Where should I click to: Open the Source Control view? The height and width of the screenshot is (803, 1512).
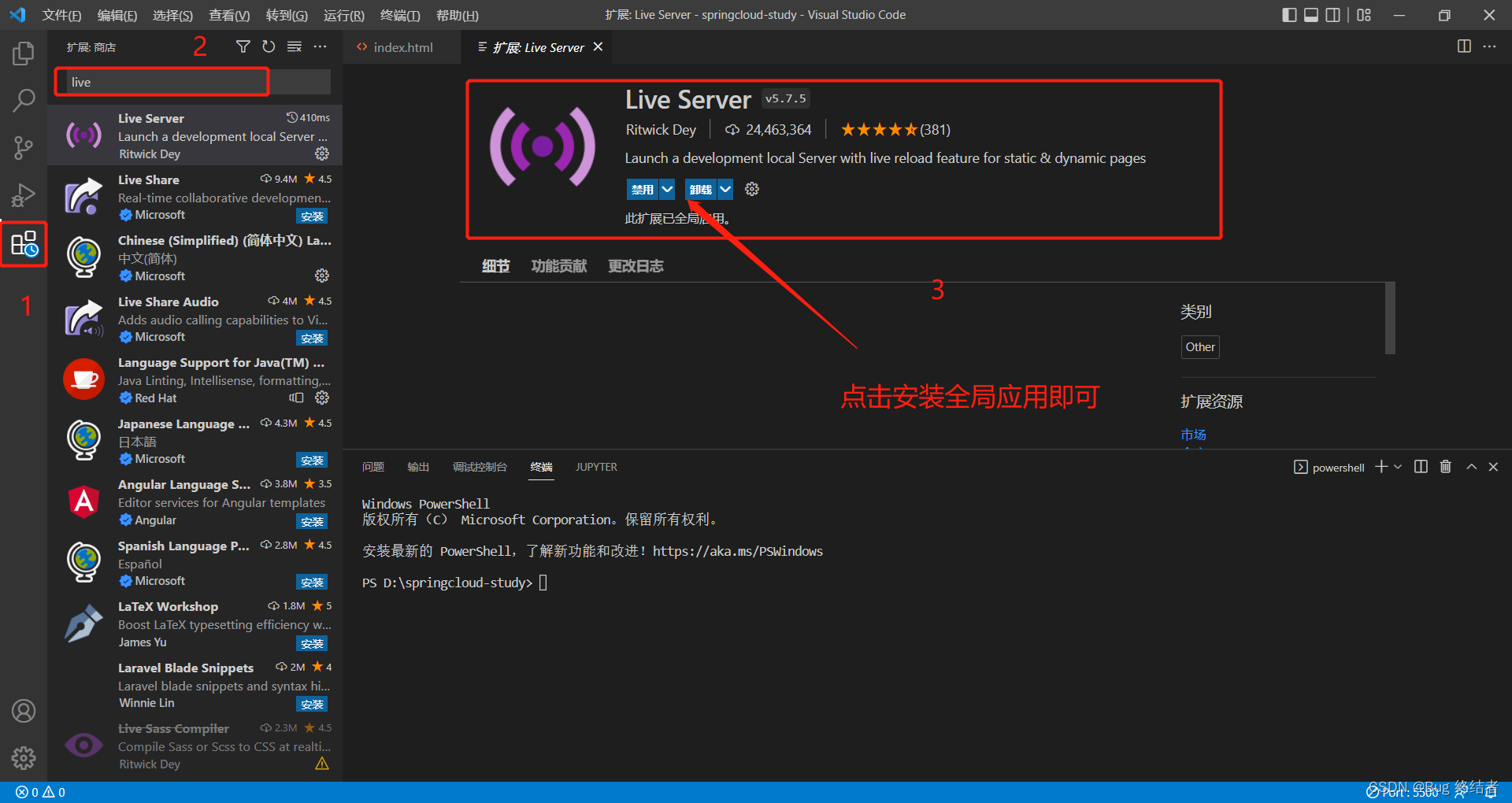24,147
